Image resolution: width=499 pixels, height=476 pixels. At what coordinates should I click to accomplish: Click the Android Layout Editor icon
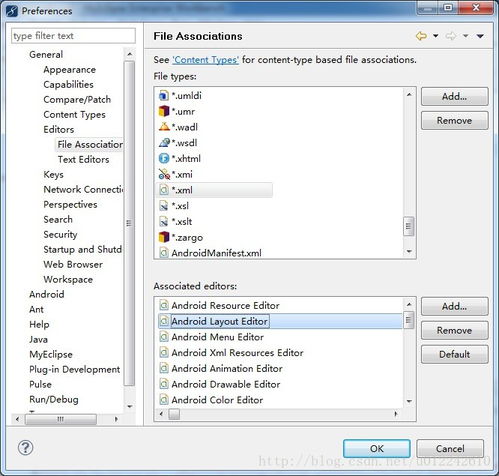click(x=163, y=321)
